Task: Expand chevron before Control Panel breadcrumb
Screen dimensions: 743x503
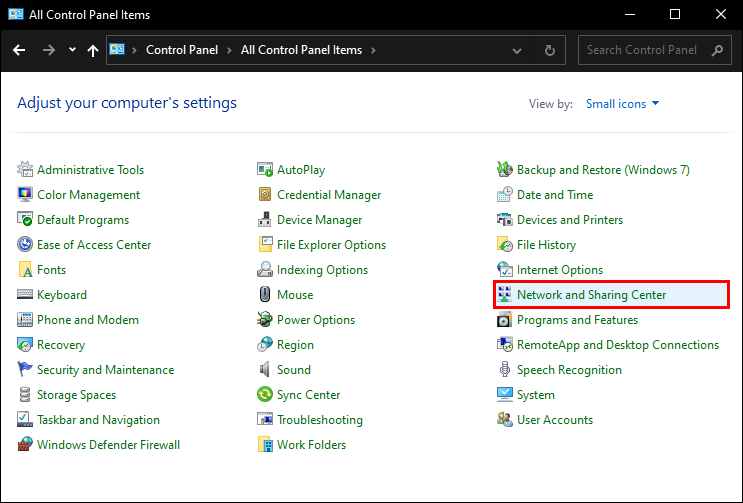Action: (134, 50)
